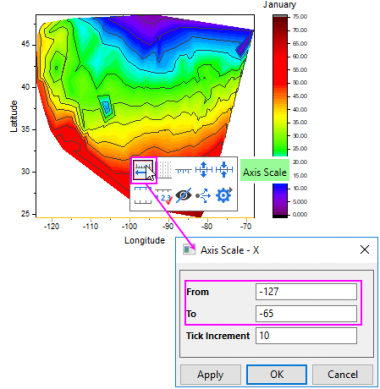
Task: Click the 75.00 label on the color scale
Action: pos(300,17)
